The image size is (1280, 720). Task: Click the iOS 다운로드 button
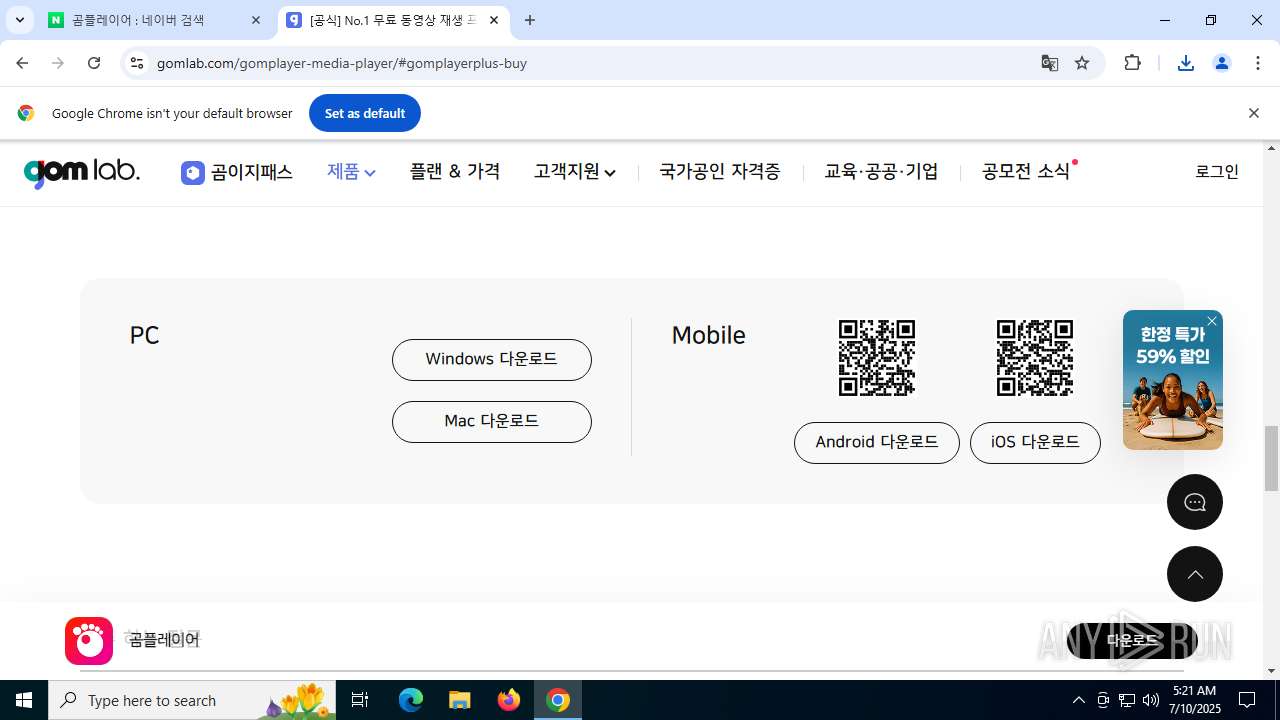1035,443
